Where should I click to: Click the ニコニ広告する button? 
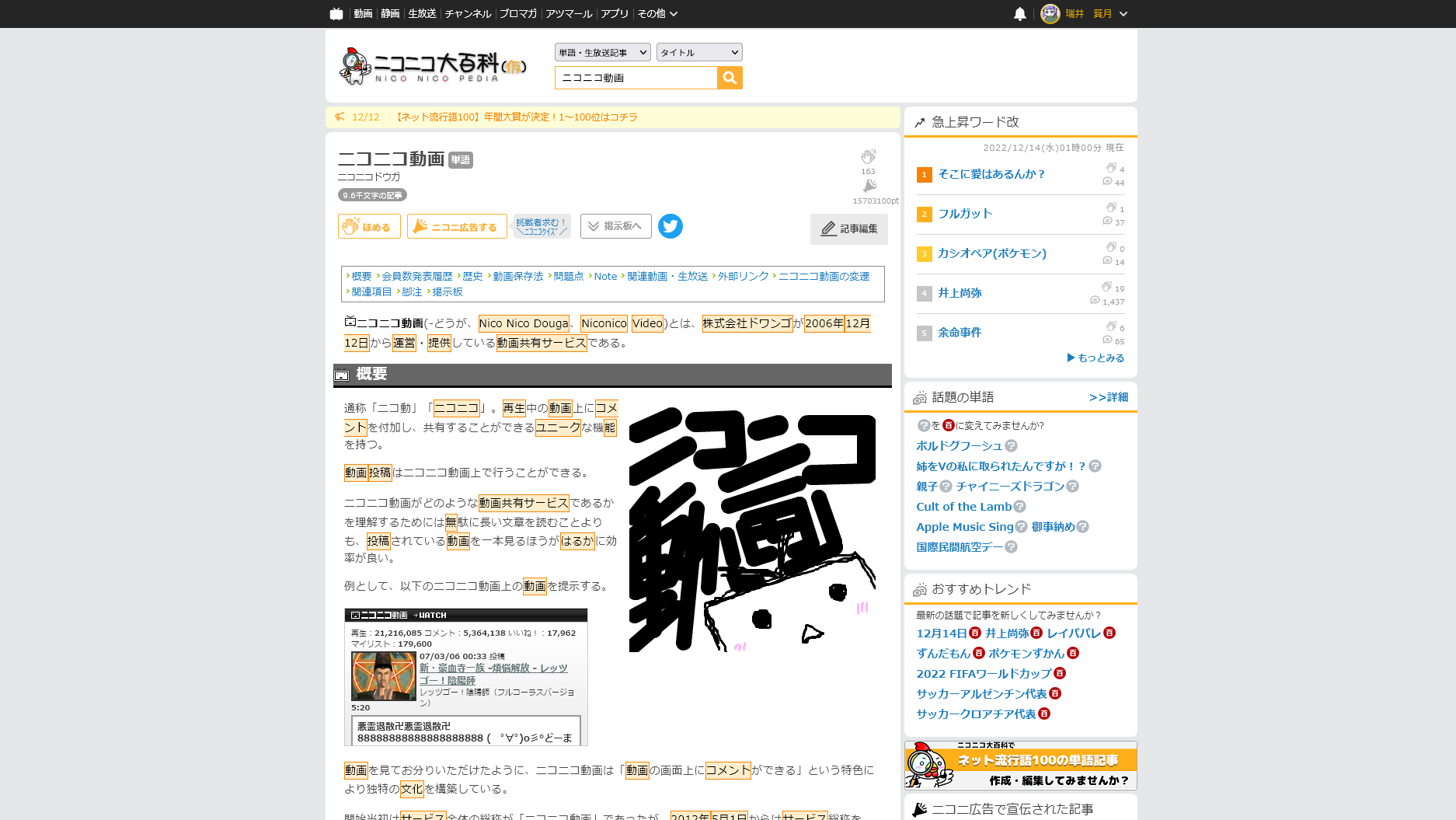point(457,226)
